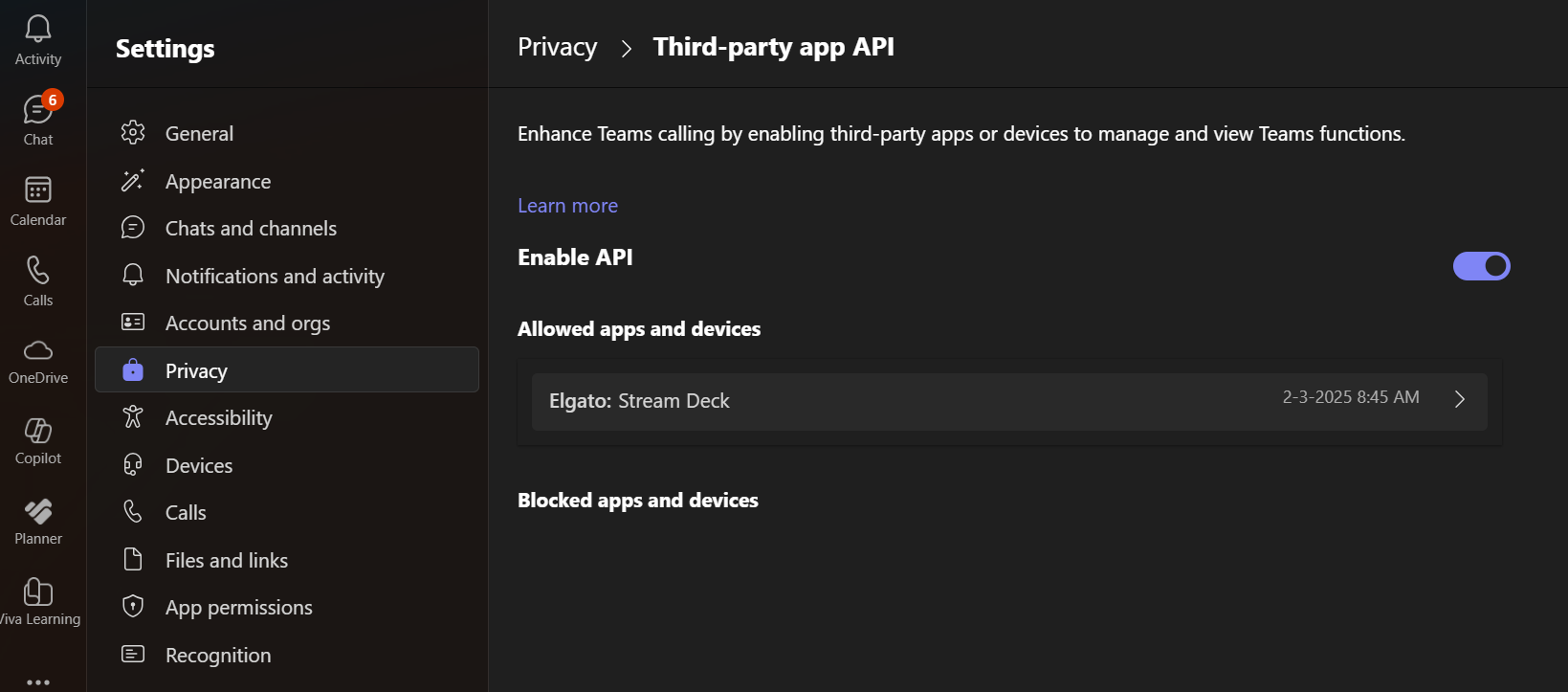
Task: Expand the Elgato Stream Deck entry
Action: coord(1459,400)
